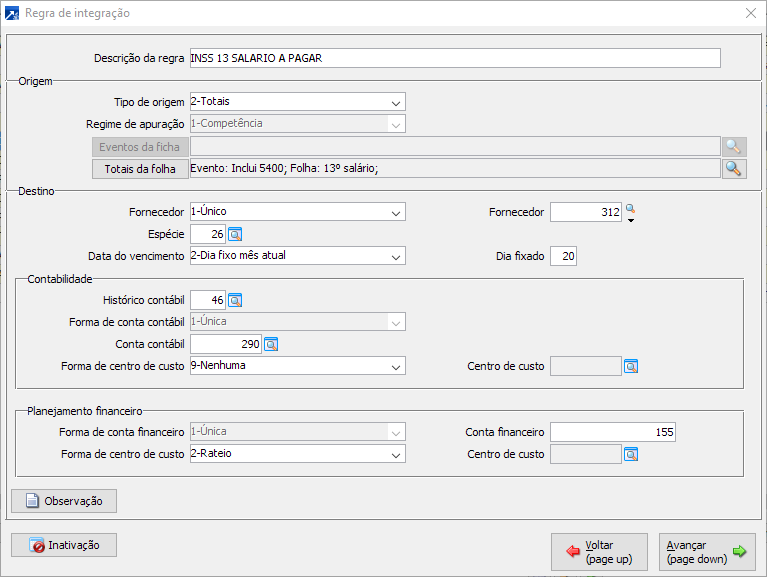Expand the Forma de conta financeiro dropdown
The image size is (771, 579).
click(396, 433)
